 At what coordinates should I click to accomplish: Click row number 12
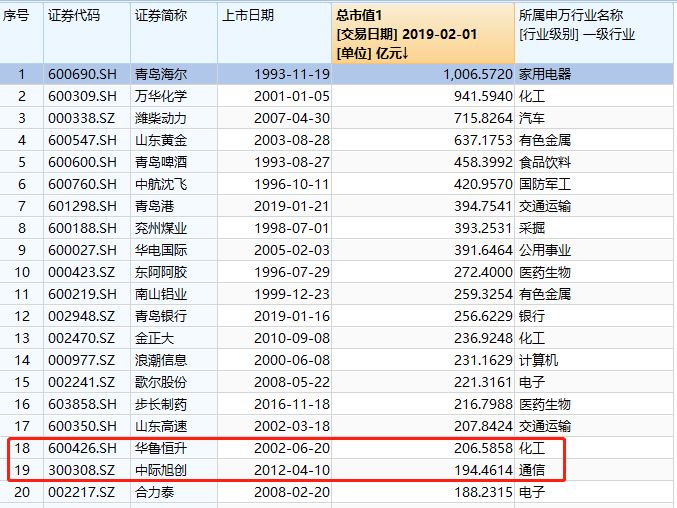[x=22, y=316]
